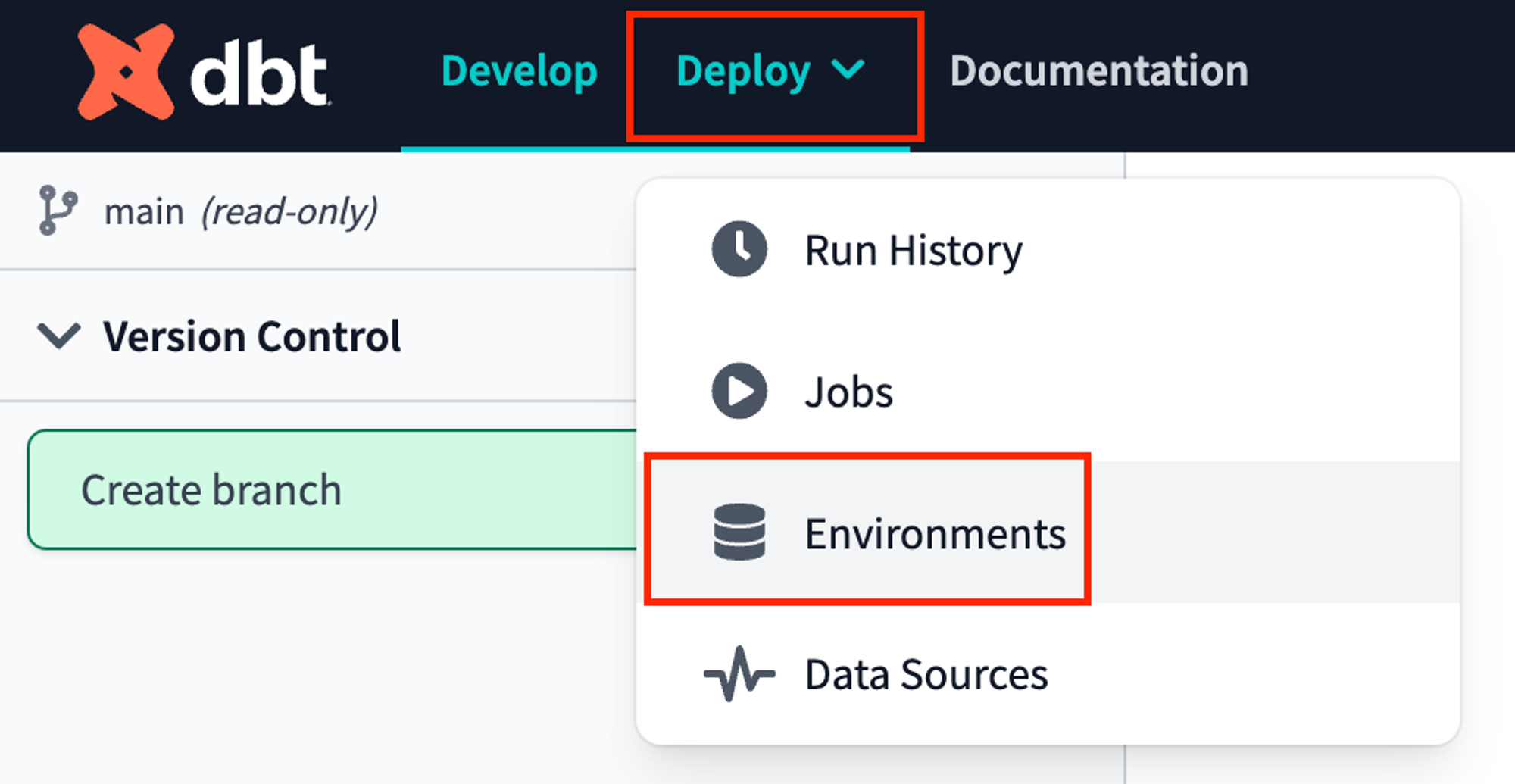Click the Create branch button
1515x784 pixels.
[x=212, y=490]
